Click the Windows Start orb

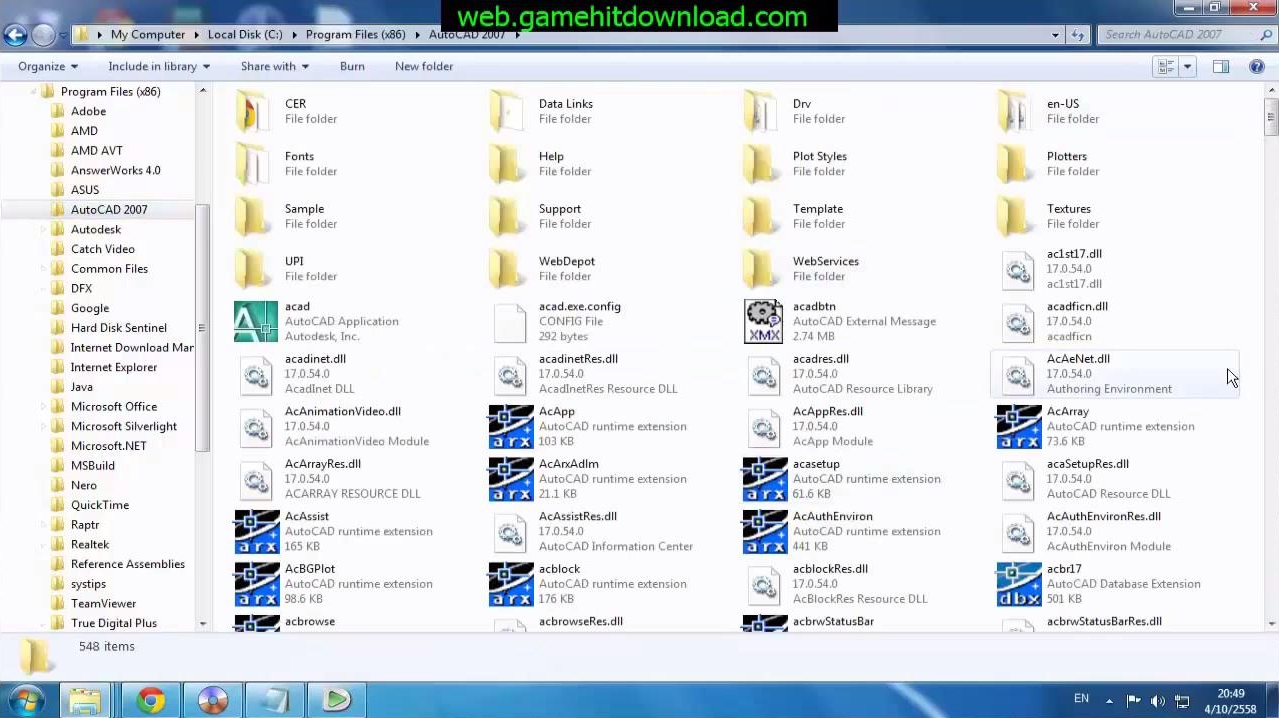click(x=26, y=699)
